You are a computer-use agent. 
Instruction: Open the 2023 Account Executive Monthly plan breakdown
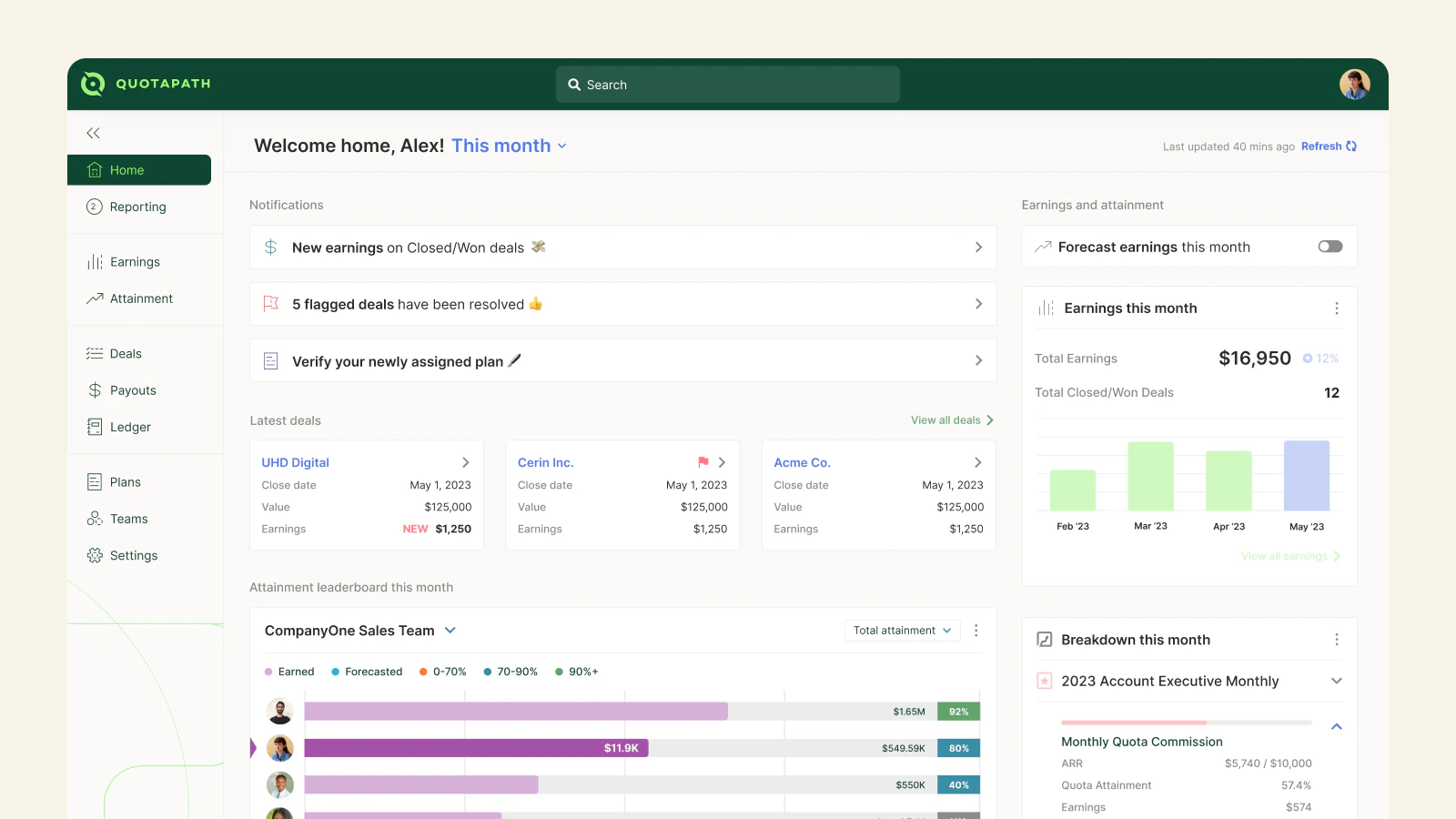pyautogui.click(x=1337, y=681)
